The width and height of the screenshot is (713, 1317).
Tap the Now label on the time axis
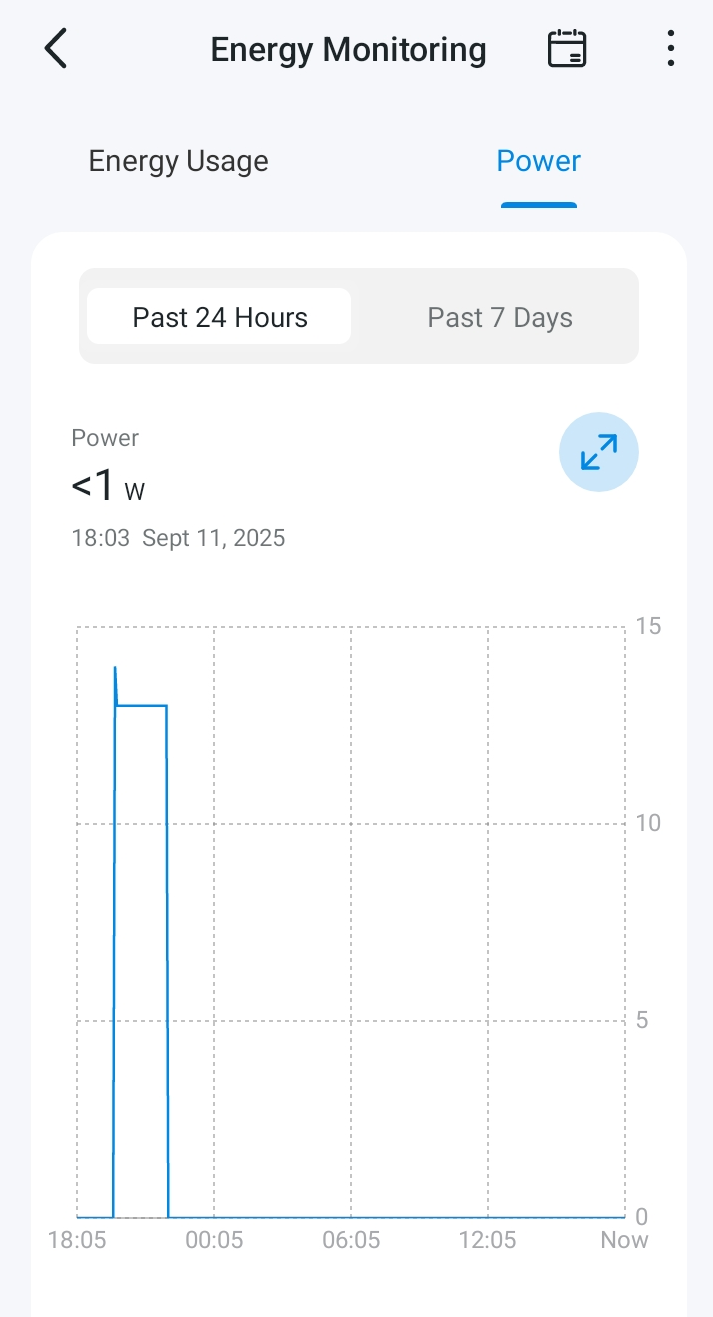tap(624, 1240)
